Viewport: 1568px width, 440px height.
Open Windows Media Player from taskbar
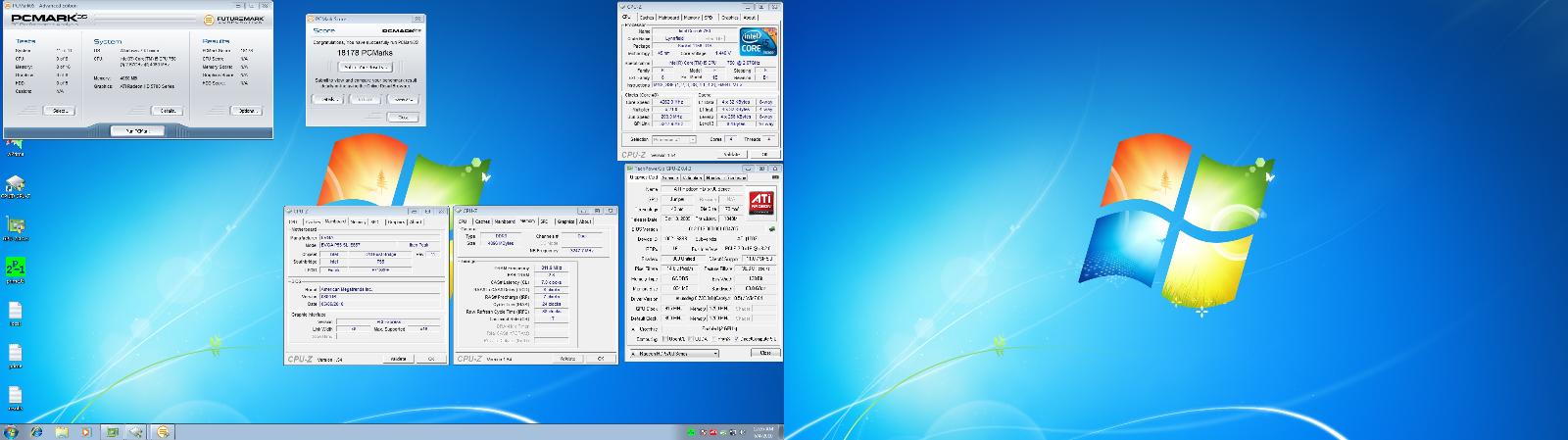(x=85, y=431)
